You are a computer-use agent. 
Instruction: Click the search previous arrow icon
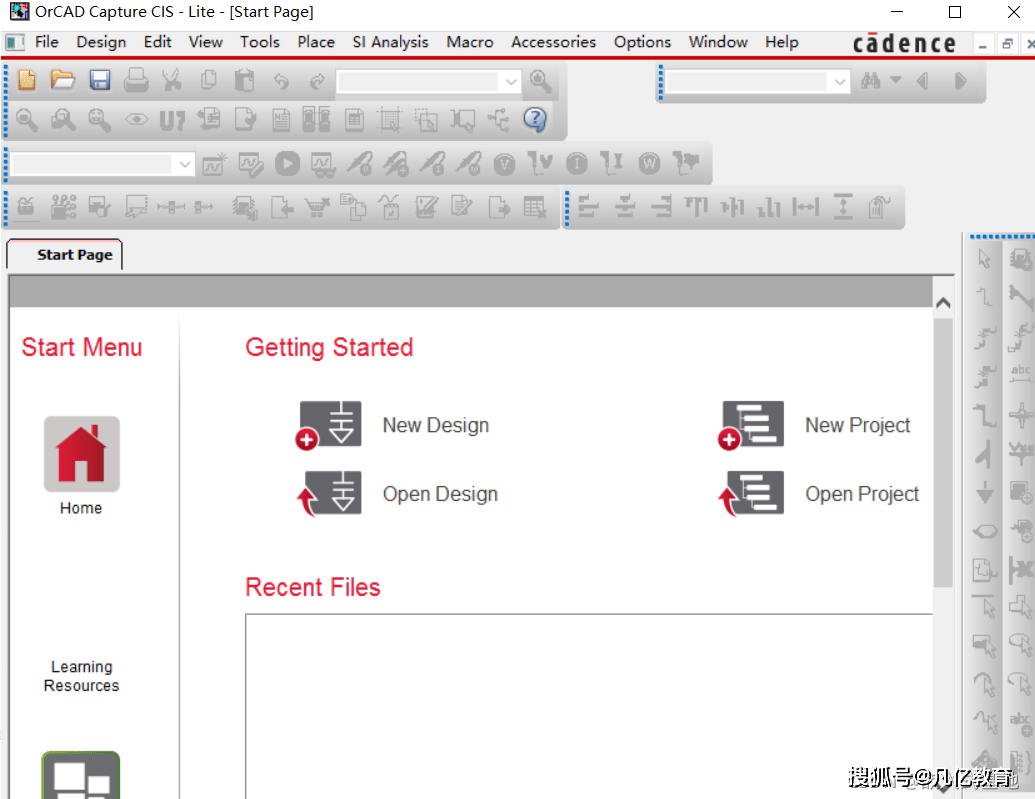pos(923,81)
